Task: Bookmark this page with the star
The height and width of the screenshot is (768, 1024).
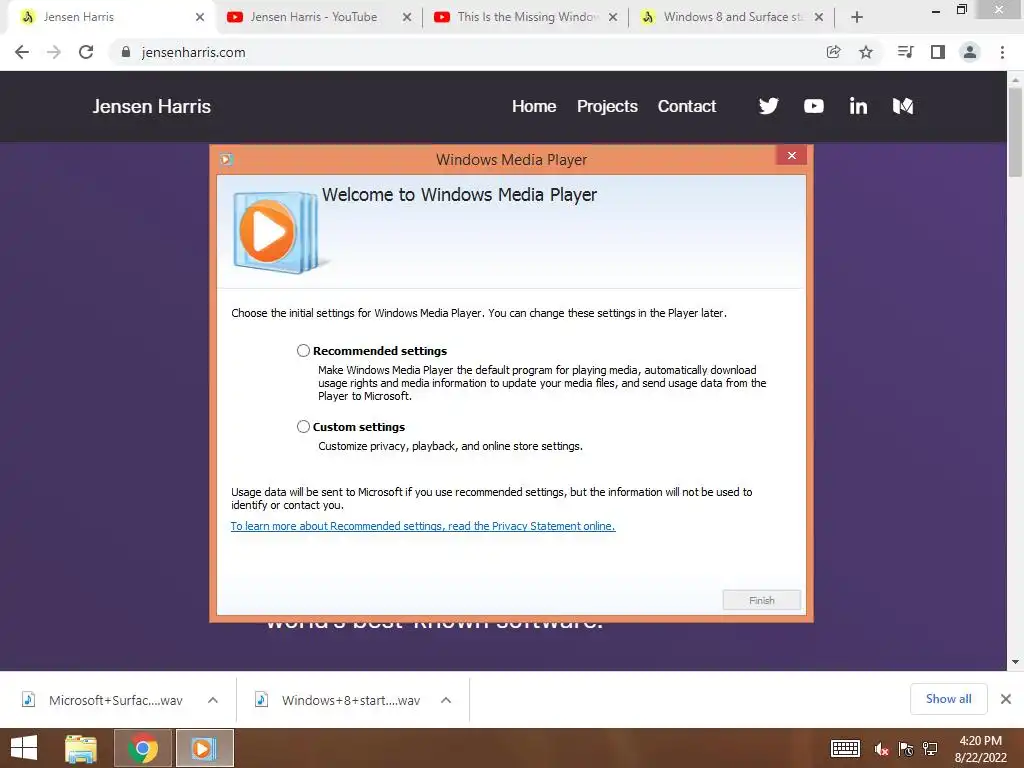Action: (x=866, y=52)
